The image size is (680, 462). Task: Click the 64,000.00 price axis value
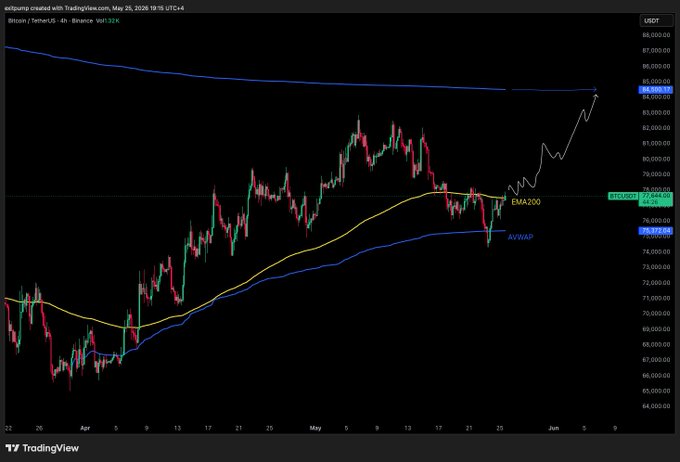[x=656, y=406]
